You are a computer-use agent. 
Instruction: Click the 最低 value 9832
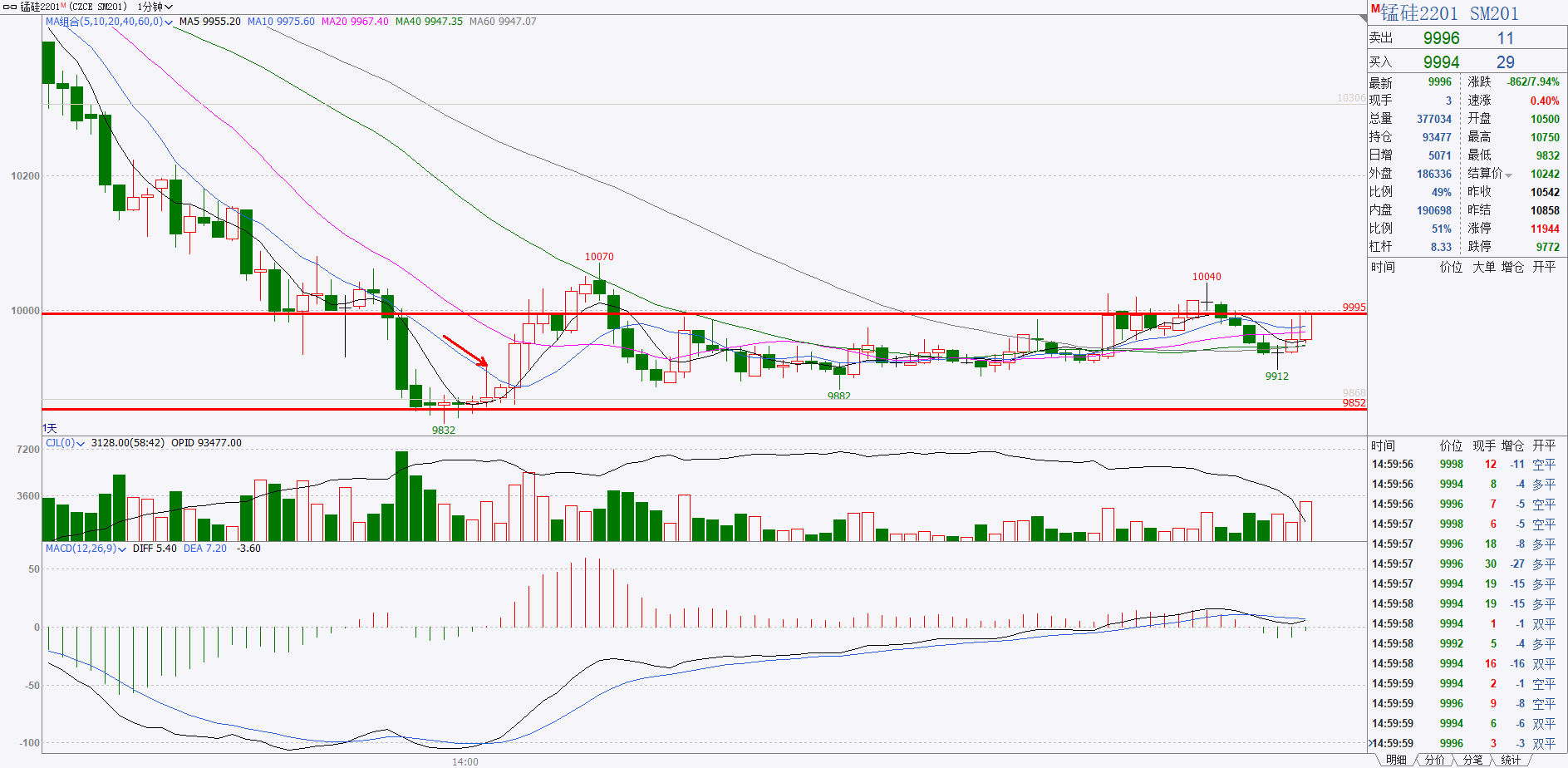1548,156
